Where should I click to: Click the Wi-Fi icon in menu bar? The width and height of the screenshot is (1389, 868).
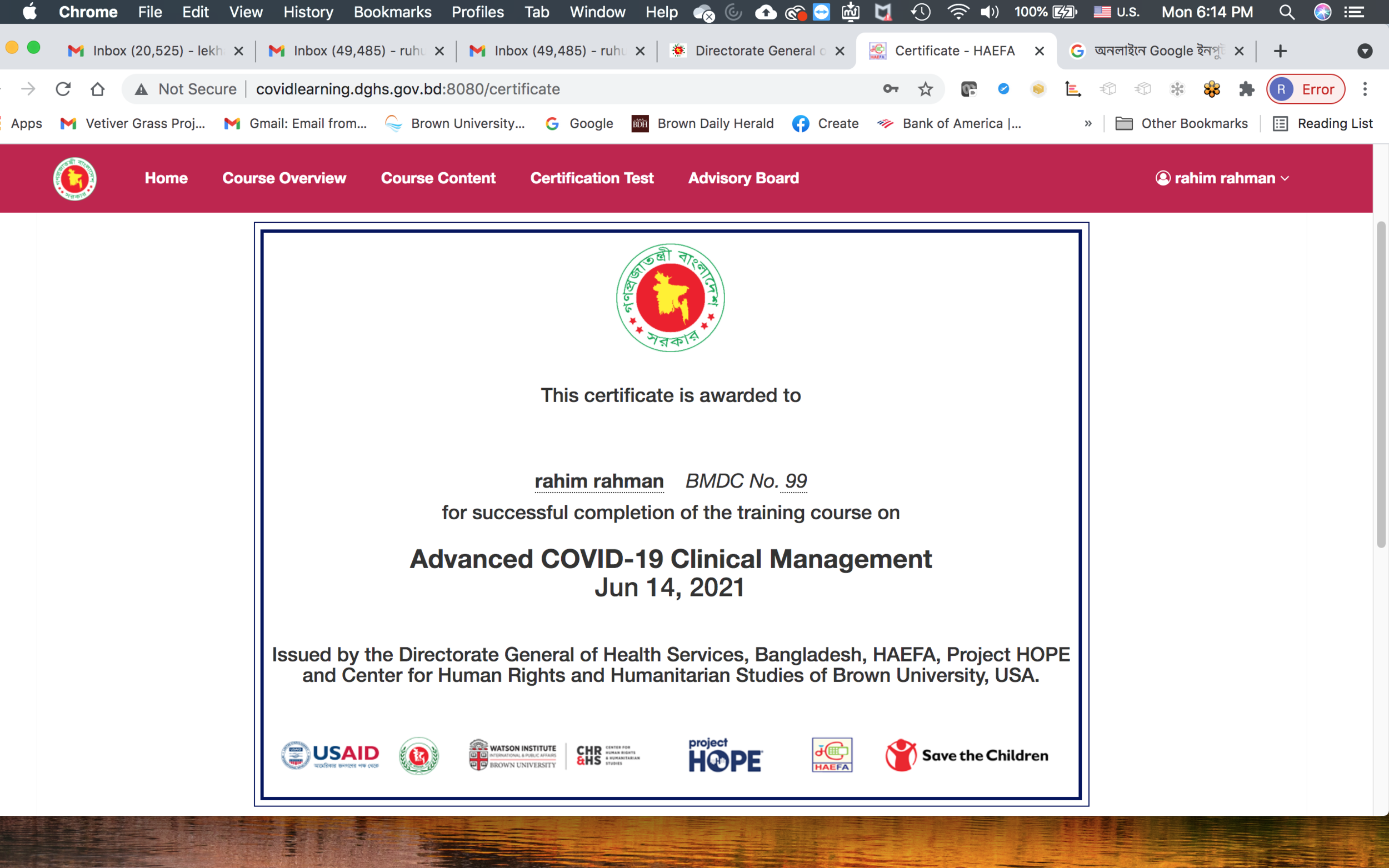click(958, 12)
